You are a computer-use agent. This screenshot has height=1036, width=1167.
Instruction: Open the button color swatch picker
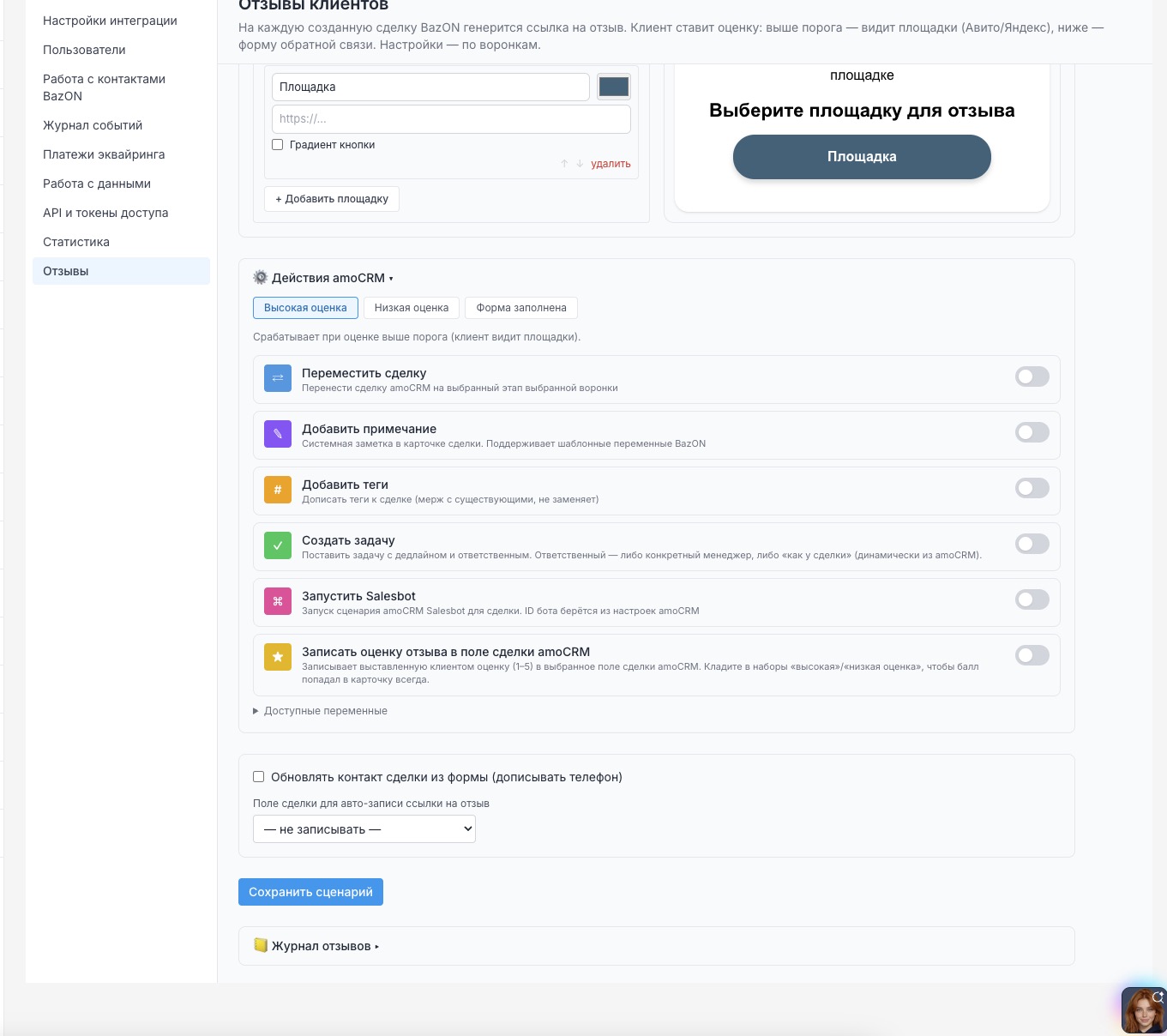pyautogui.click(x=614, y=87)
